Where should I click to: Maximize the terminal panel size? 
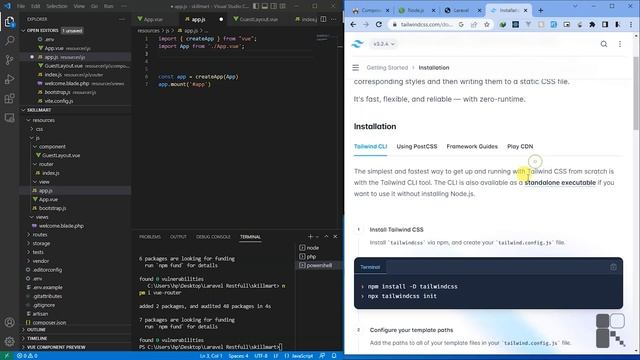point(326,236)
